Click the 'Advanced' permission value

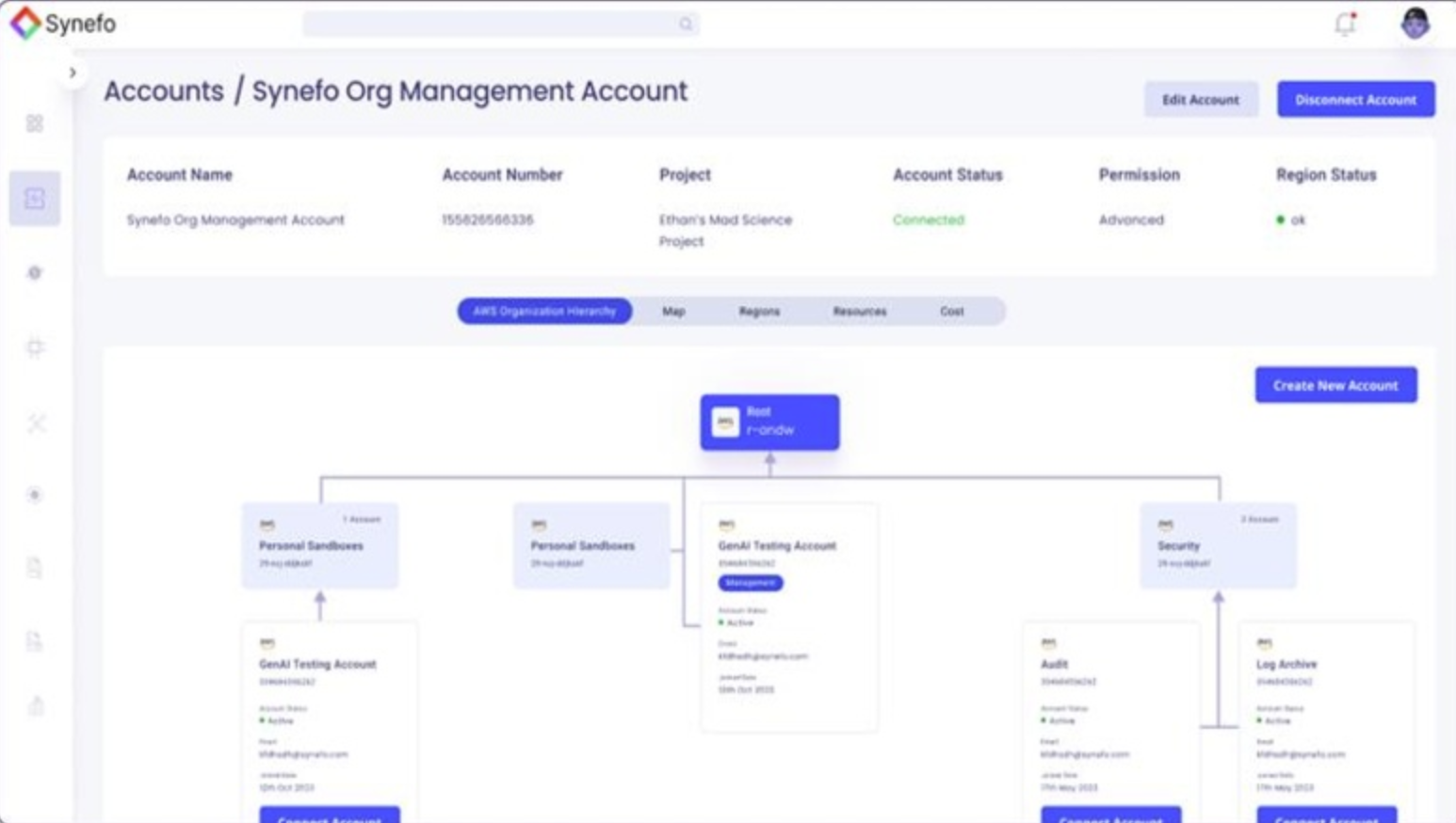(1131, 219)
